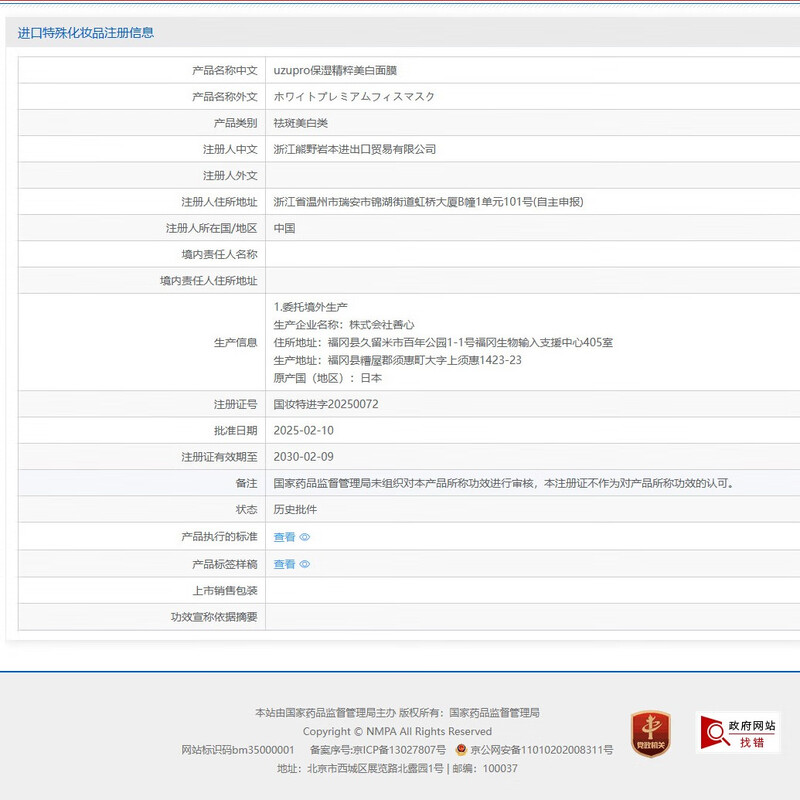
Task: Select the product name uzupro保湿精粹美白面膜
Action: pos(340,71)
